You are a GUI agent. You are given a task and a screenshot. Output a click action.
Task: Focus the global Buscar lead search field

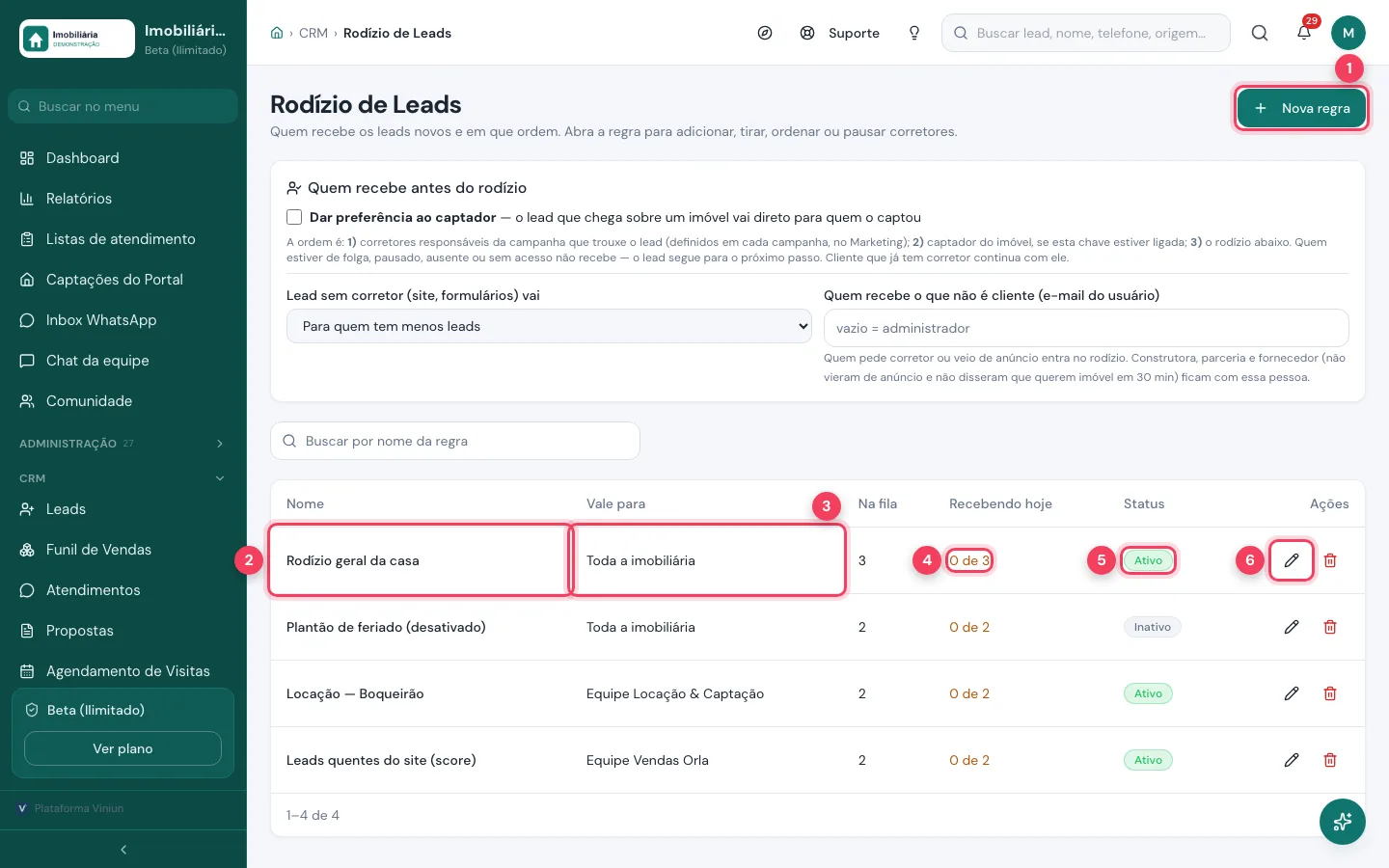click(1086, 33)
